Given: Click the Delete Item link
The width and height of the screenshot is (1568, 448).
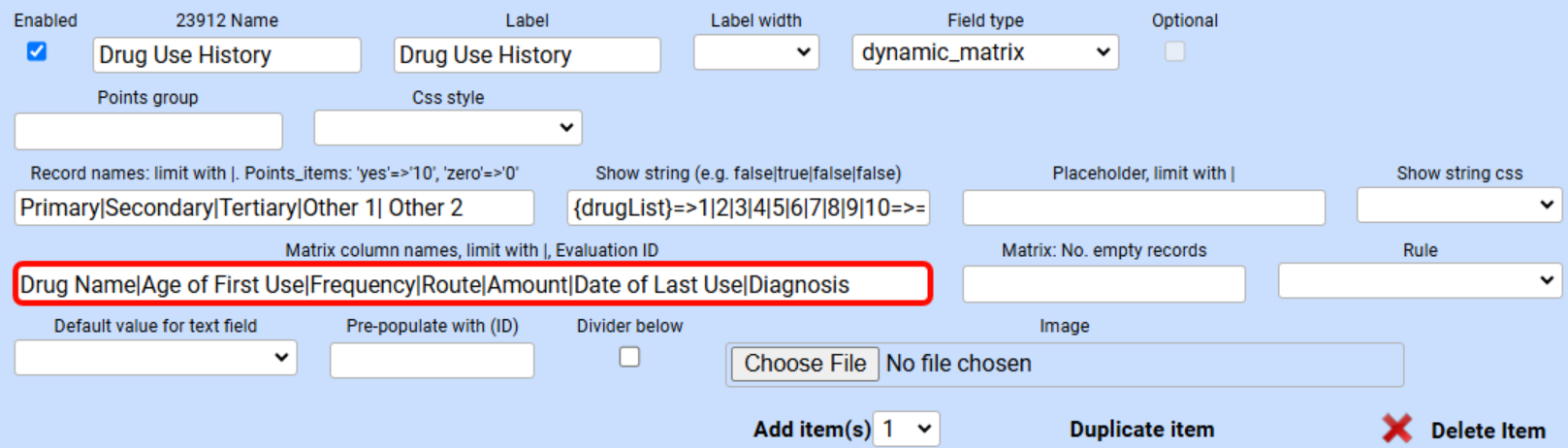Looking at the screenshot, I should pyautogui.click(x=1488, y=431).
